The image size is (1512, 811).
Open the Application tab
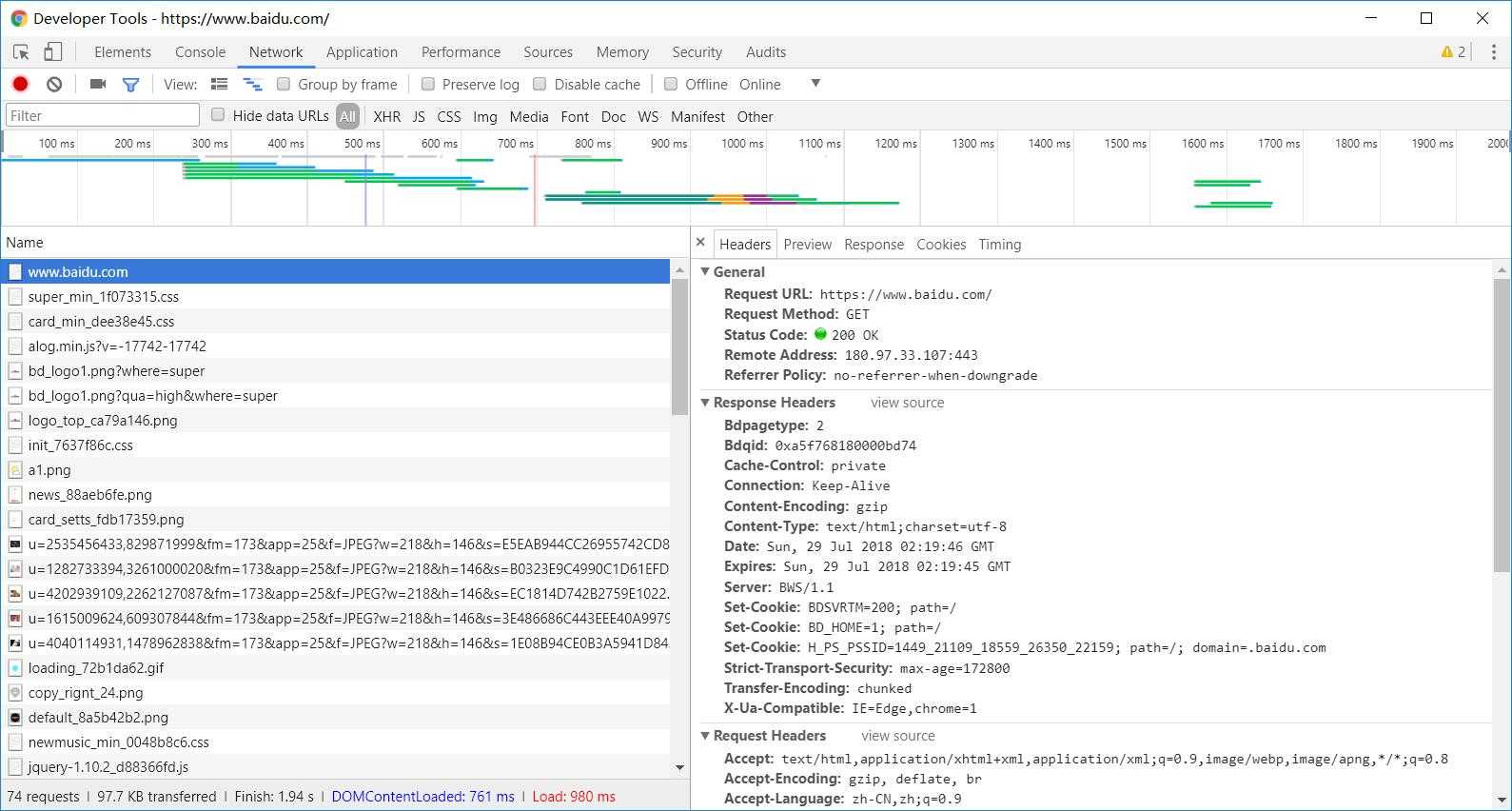pyautogui.click(x=362, y=52)
